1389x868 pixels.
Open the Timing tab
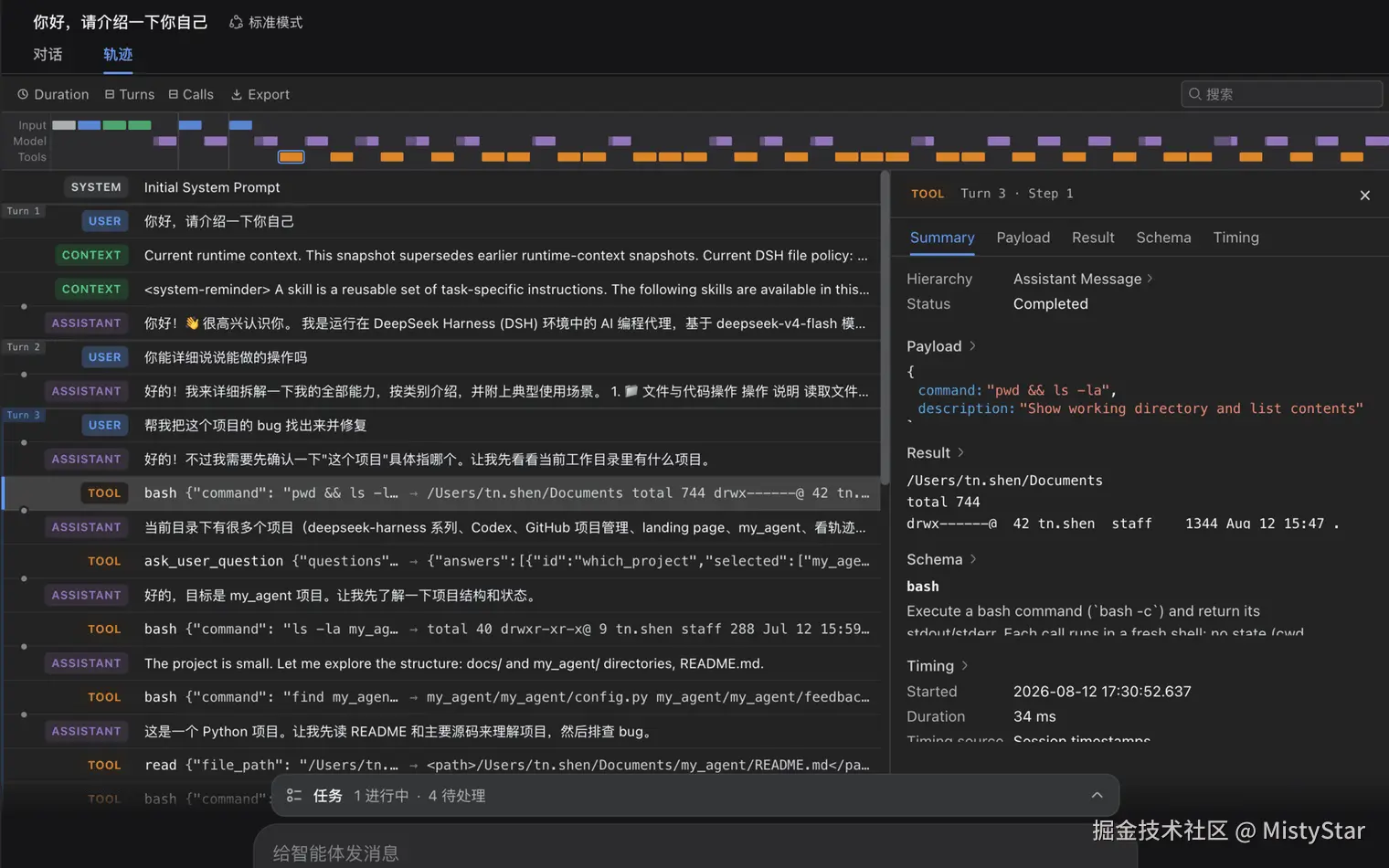[x=1235, y=238]
